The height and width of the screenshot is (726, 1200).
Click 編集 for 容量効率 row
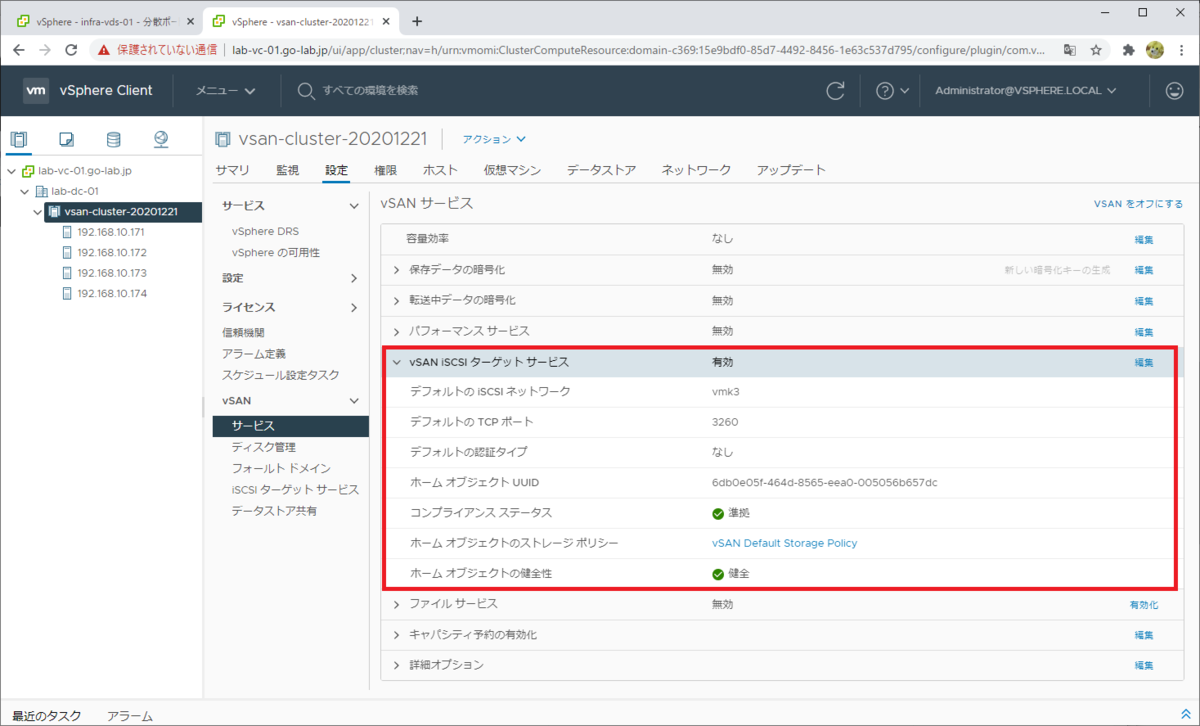[1144, 240]
